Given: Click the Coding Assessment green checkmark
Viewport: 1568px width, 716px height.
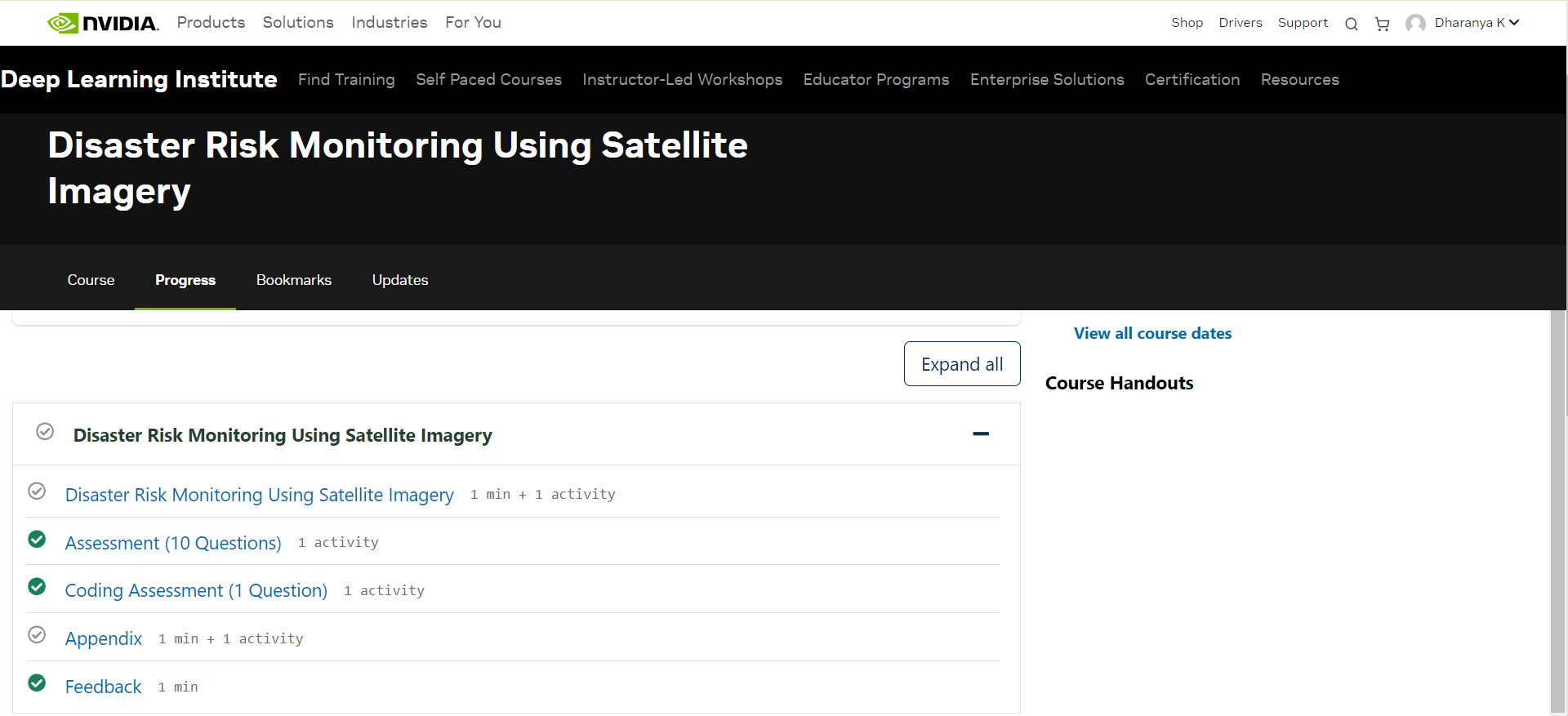Looking at the screenshot, I should [37, 586].
